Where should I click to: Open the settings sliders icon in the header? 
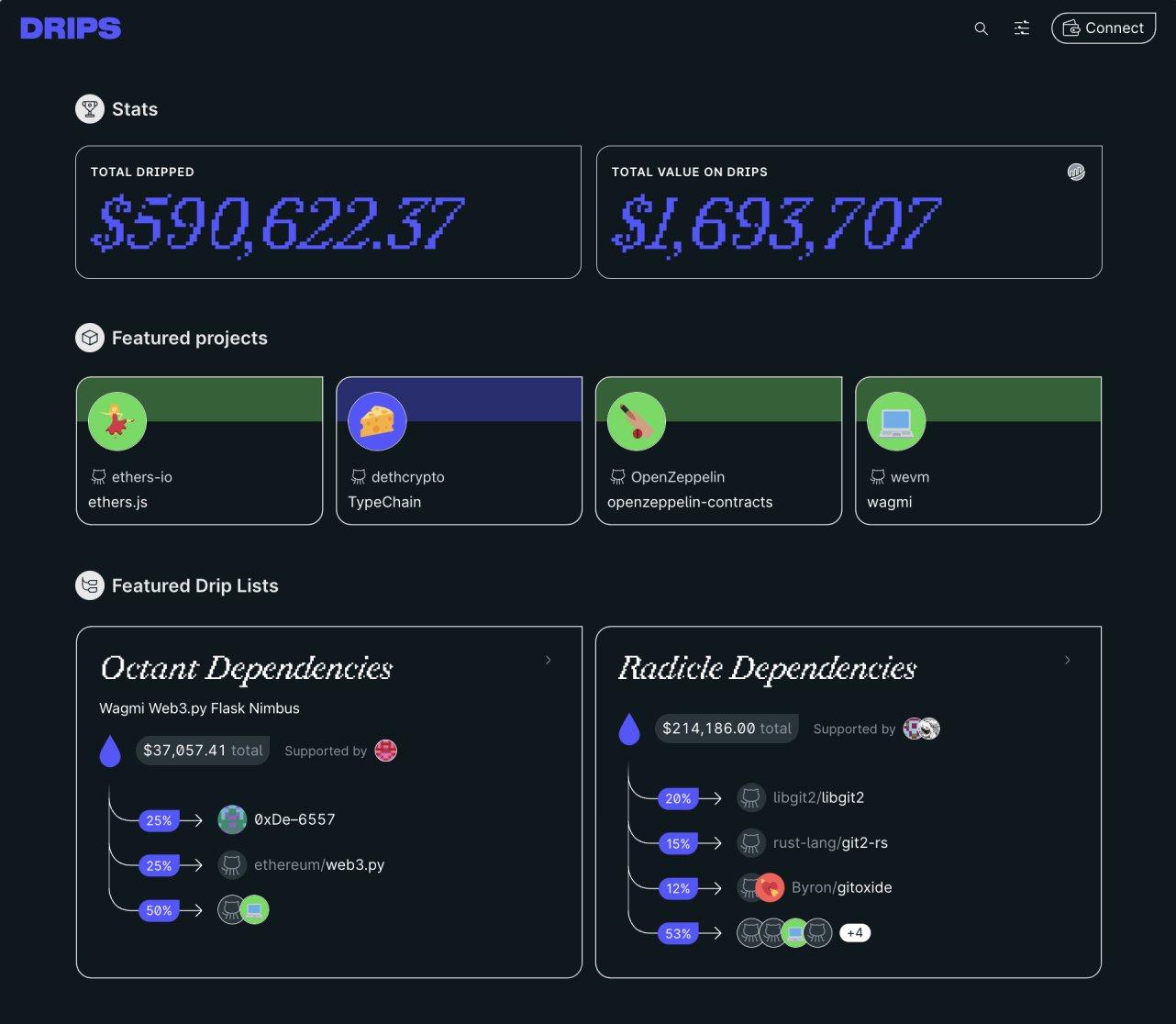click(x=1021, y=28)
